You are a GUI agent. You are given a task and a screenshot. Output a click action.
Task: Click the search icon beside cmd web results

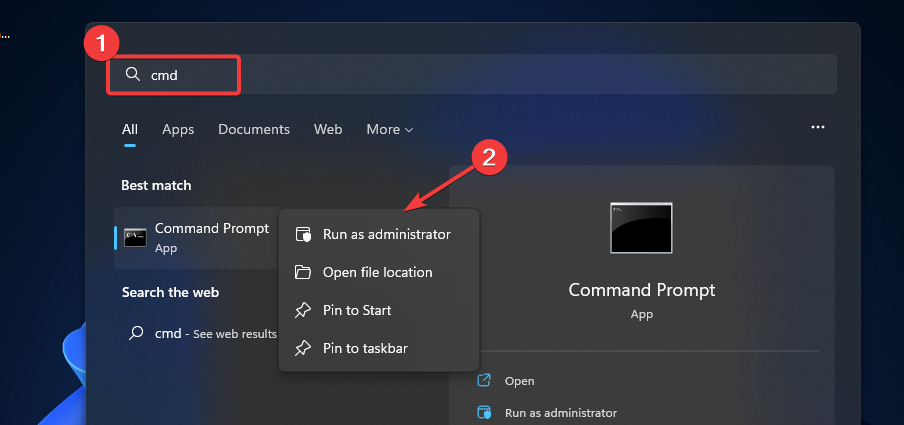click(136, 333)
